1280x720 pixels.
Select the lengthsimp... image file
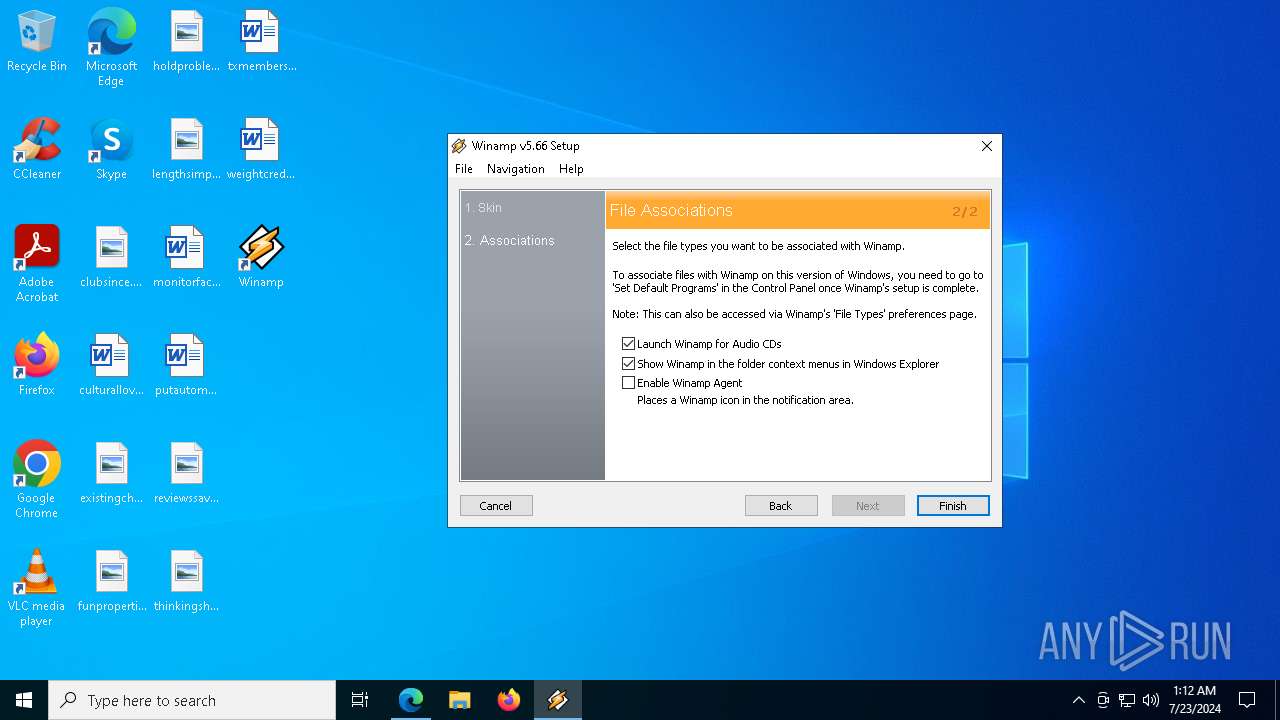(186, 150)
